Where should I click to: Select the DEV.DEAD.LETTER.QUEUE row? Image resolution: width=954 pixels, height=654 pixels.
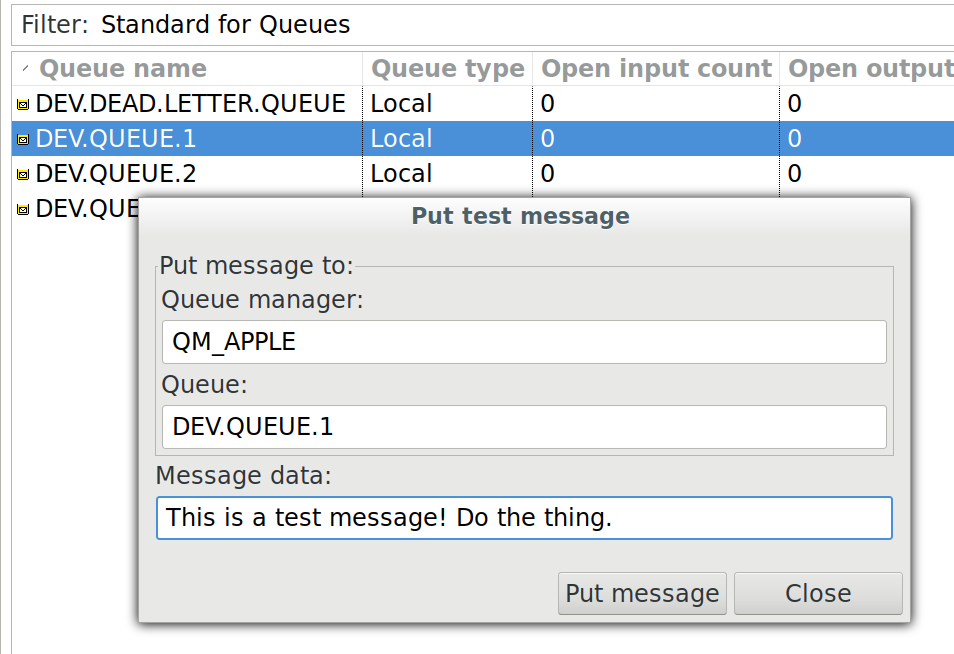click(x=190, y=104)
